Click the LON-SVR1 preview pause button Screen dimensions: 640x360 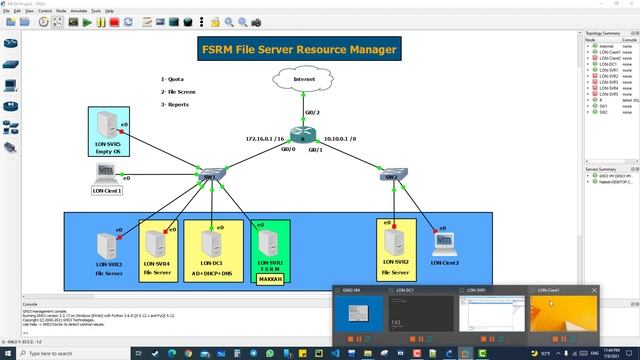click(x=492, y=339)
